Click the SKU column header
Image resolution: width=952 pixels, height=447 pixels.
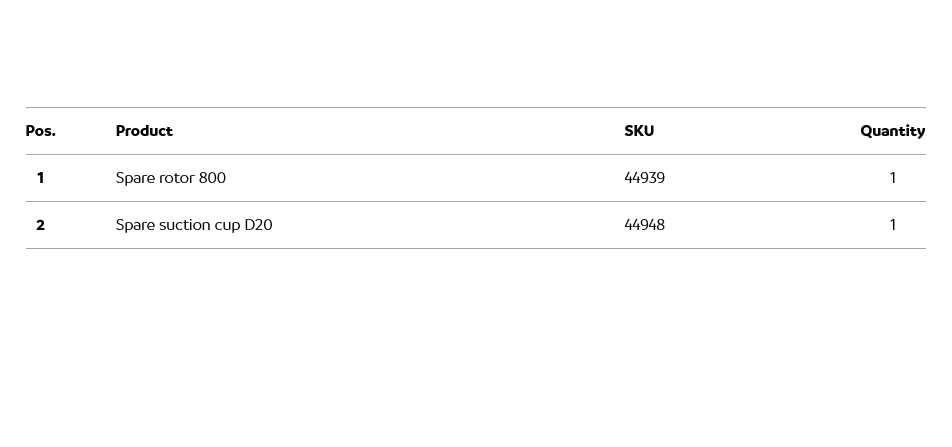[639, 131]
